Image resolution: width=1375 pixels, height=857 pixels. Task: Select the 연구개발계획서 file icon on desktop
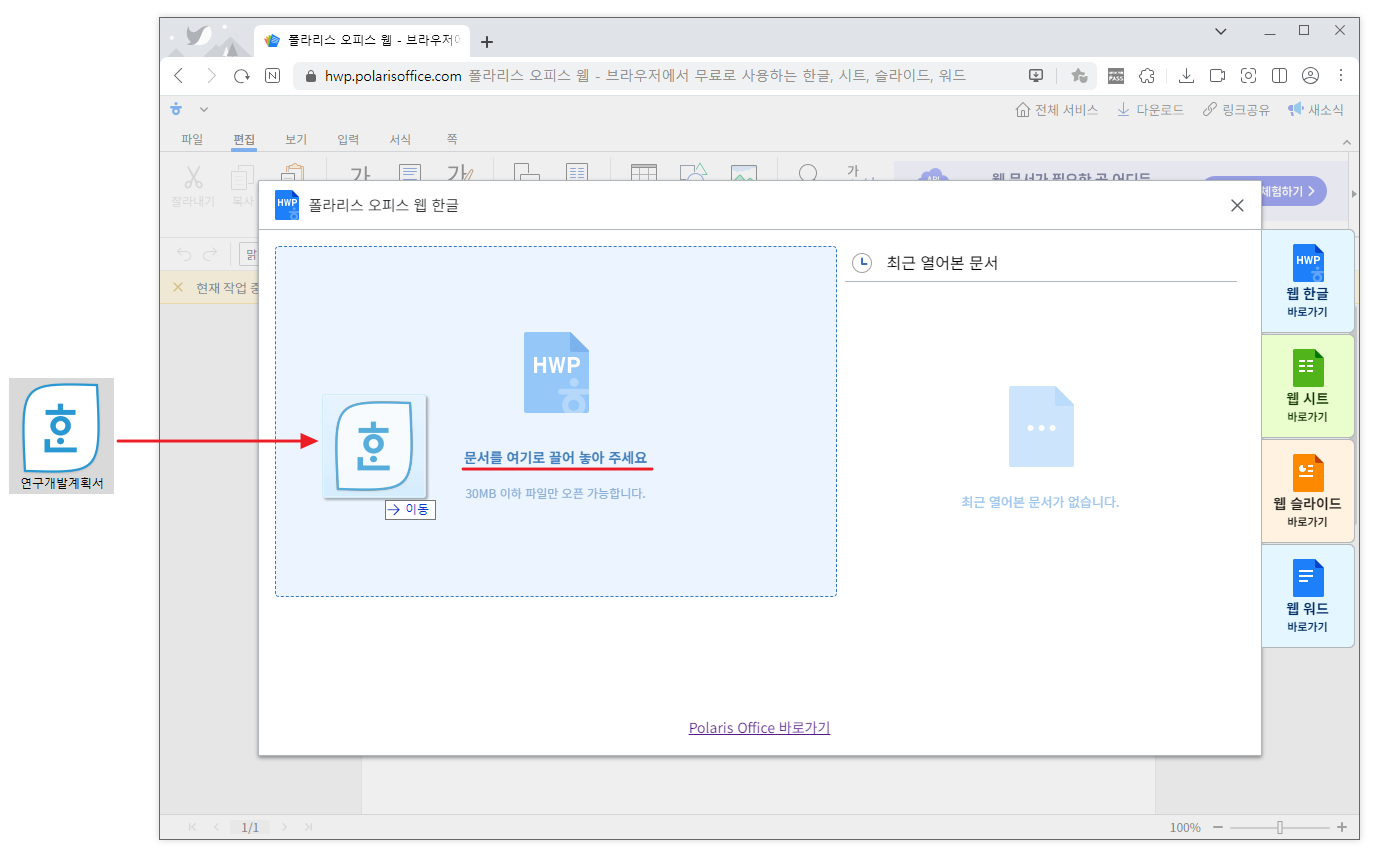(x=61, y=430)
